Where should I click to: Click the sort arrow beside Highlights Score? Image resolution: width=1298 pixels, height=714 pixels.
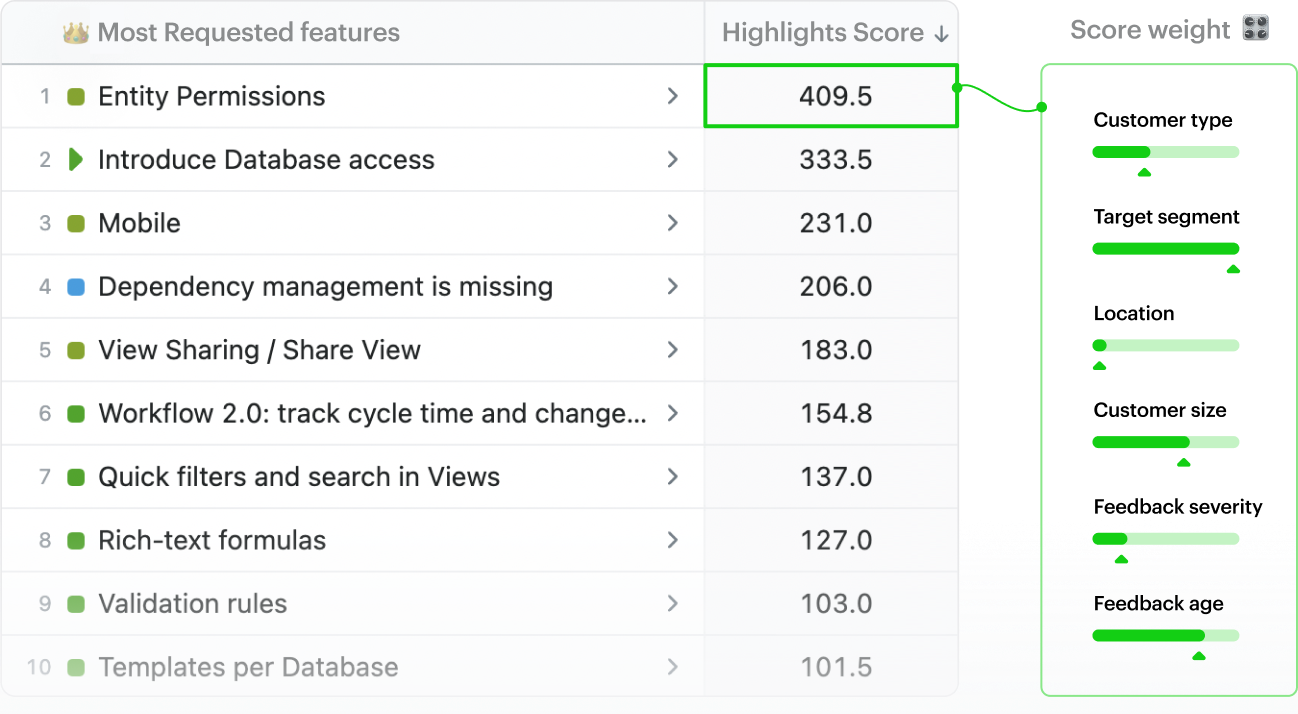point(941,34)
